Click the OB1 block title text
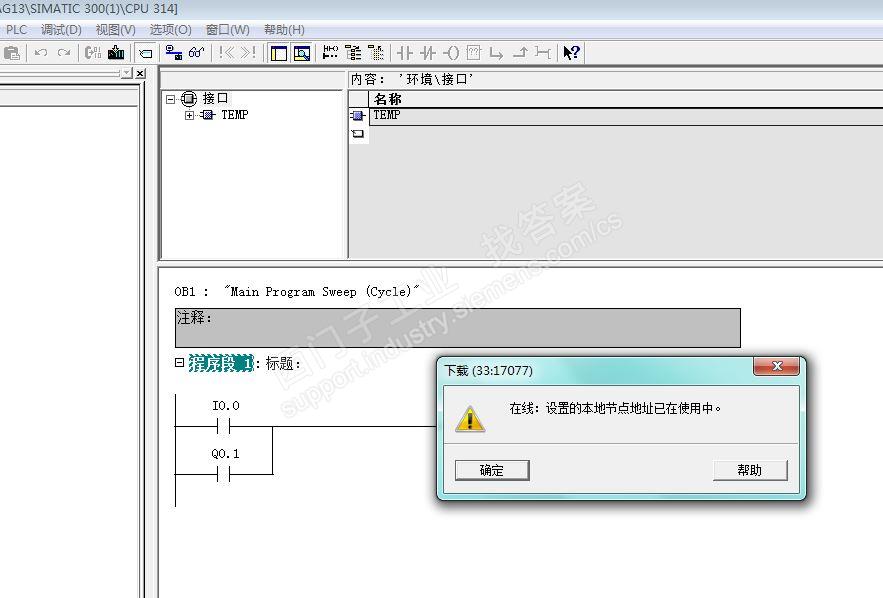The height and width of the screenshot is (598, 883). [x=297, y=292]
